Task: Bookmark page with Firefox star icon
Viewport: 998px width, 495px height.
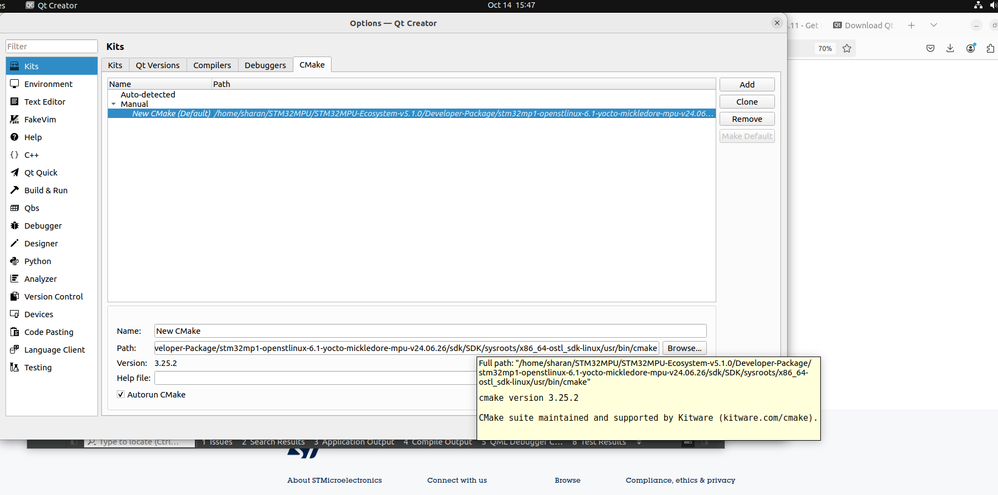Action: click(847, 48)
